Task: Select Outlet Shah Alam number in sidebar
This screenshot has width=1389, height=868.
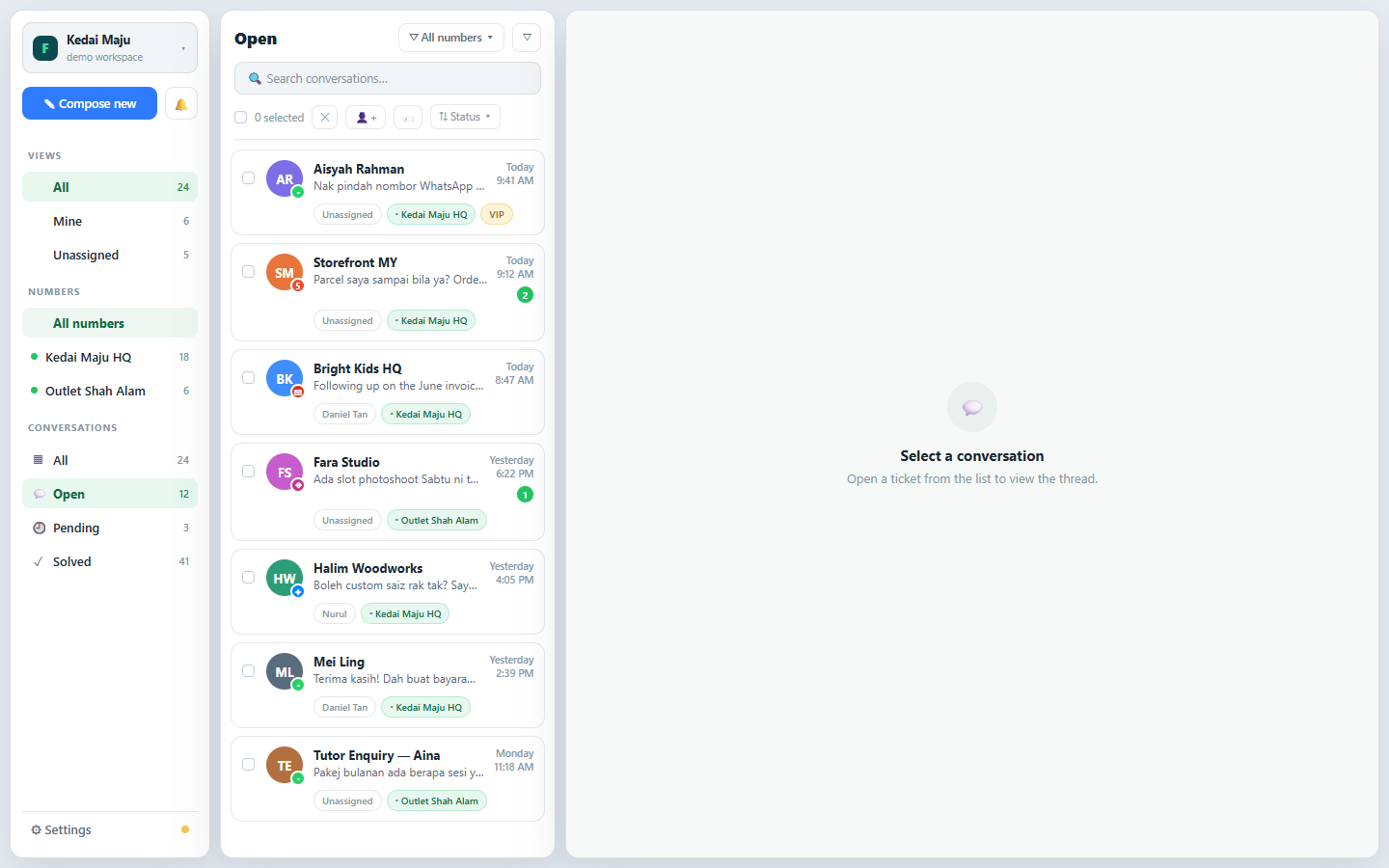Action: [110, 391]
